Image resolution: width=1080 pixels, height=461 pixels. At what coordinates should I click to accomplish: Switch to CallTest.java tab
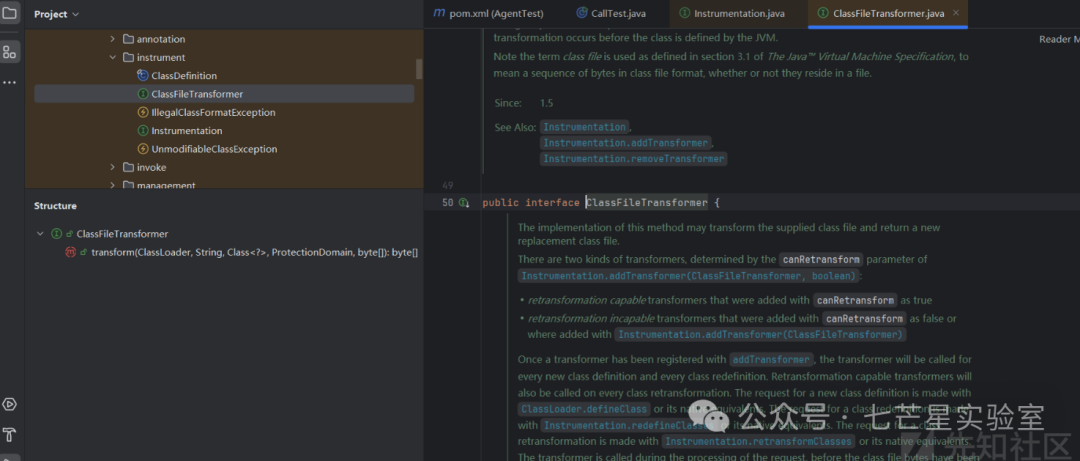pos(610,13)
